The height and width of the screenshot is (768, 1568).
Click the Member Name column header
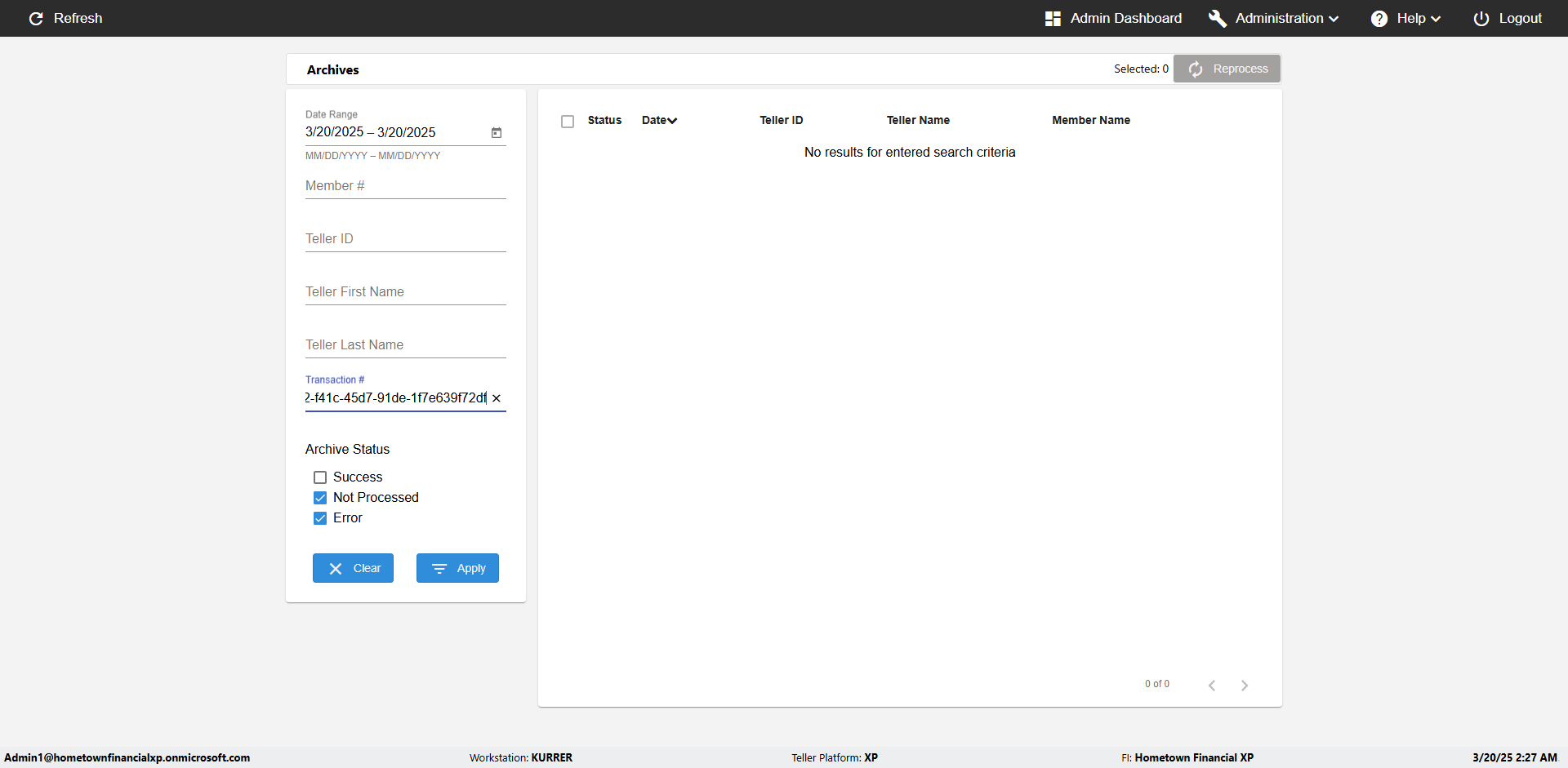pyautogui.click(x=1091, y=120)
